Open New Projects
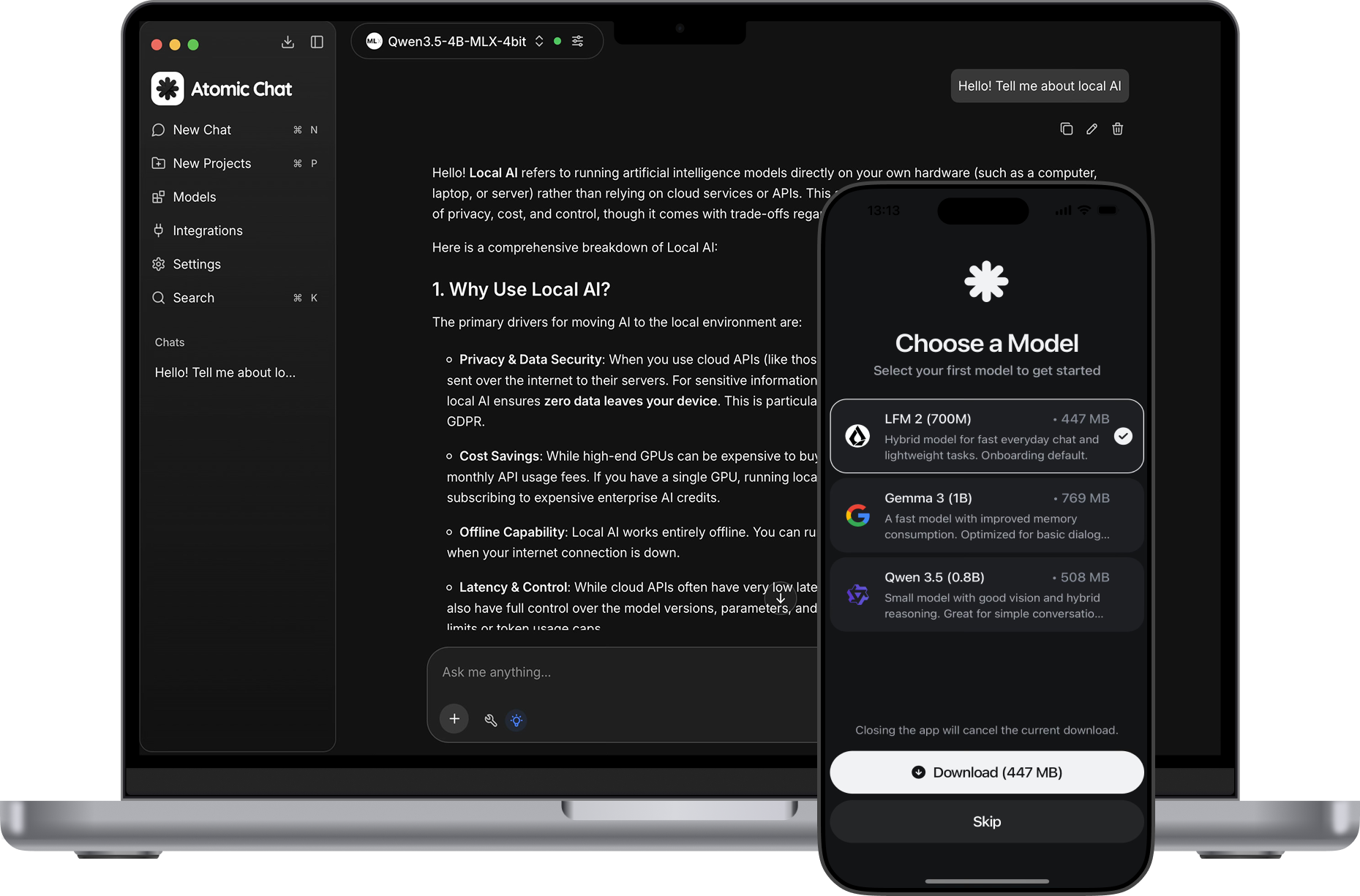 (236, 163)
